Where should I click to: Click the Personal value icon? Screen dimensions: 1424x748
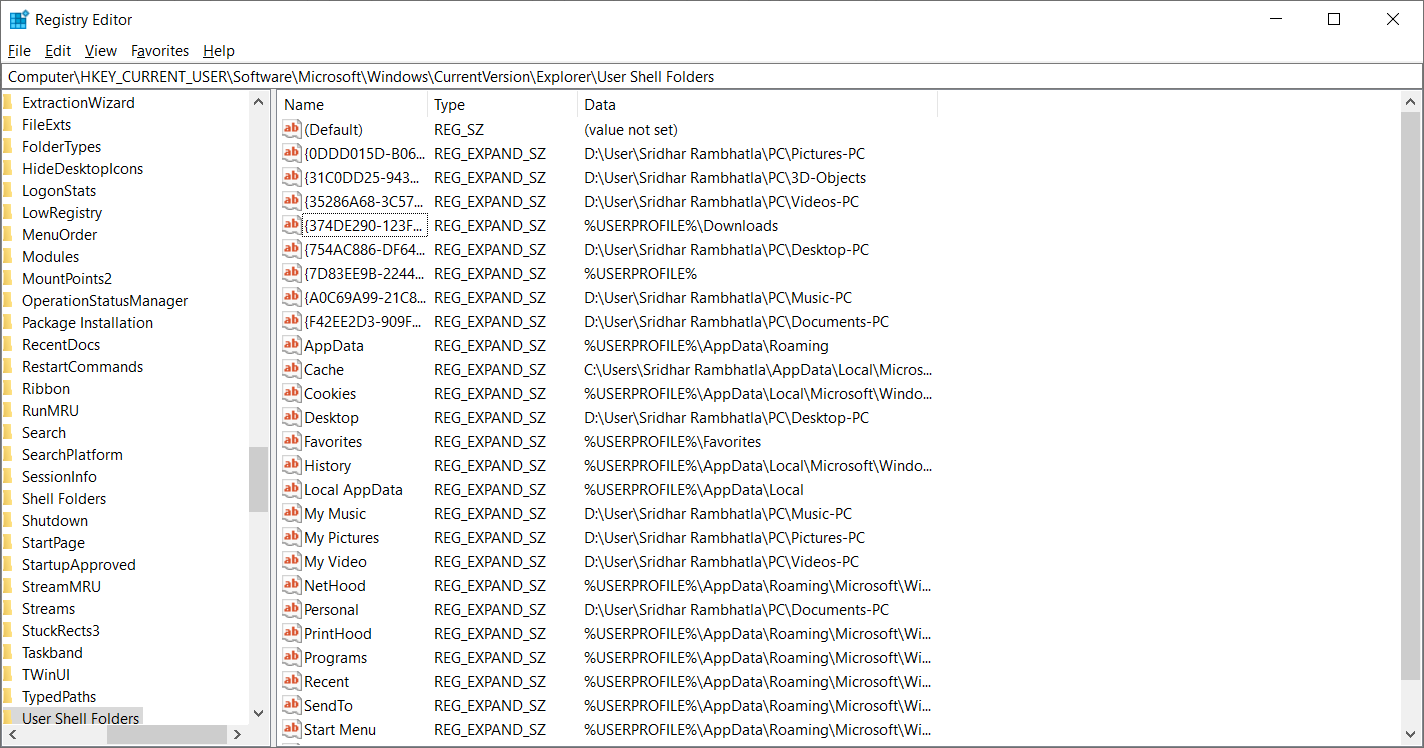291,609
